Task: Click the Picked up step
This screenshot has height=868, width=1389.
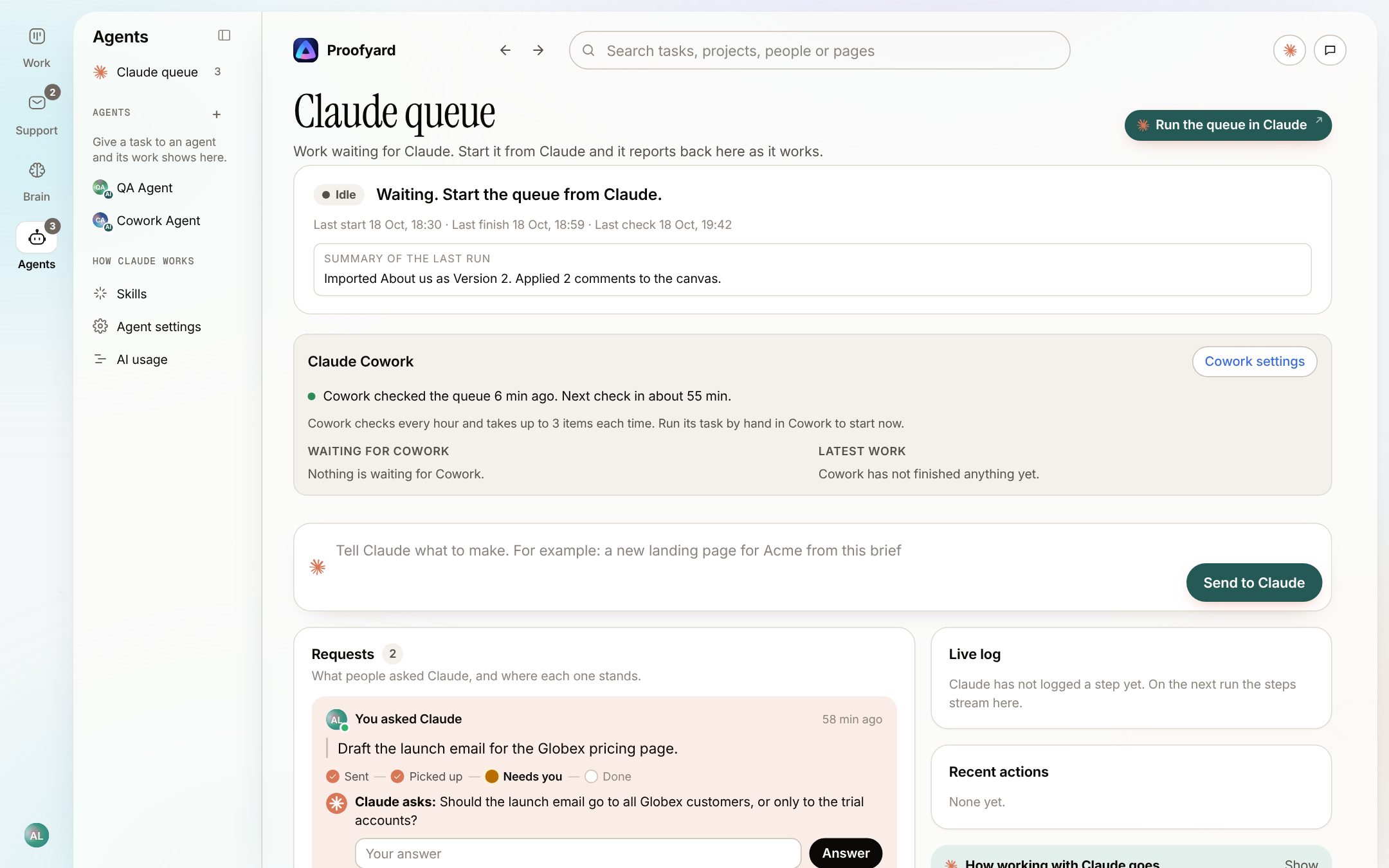Action: tap(427, 776)
